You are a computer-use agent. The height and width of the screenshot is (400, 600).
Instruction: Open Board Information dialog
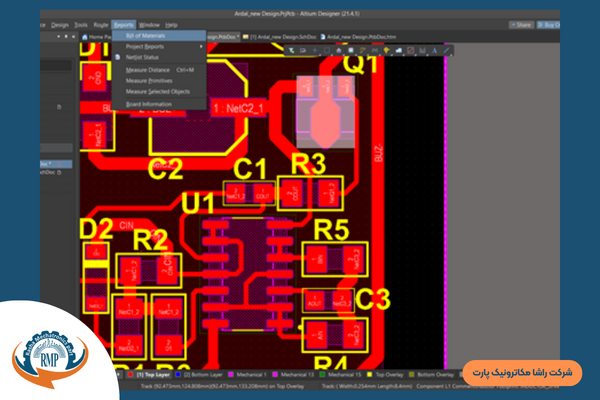[x=148, y=104]
